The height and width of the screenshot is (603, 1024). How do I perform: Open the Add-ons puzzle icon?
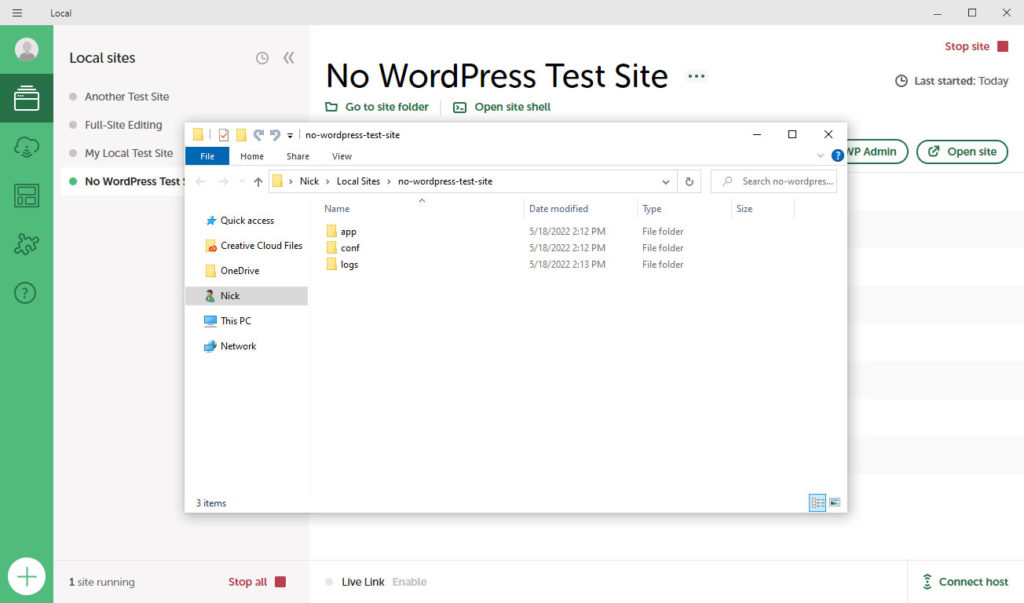click(26, 244)
